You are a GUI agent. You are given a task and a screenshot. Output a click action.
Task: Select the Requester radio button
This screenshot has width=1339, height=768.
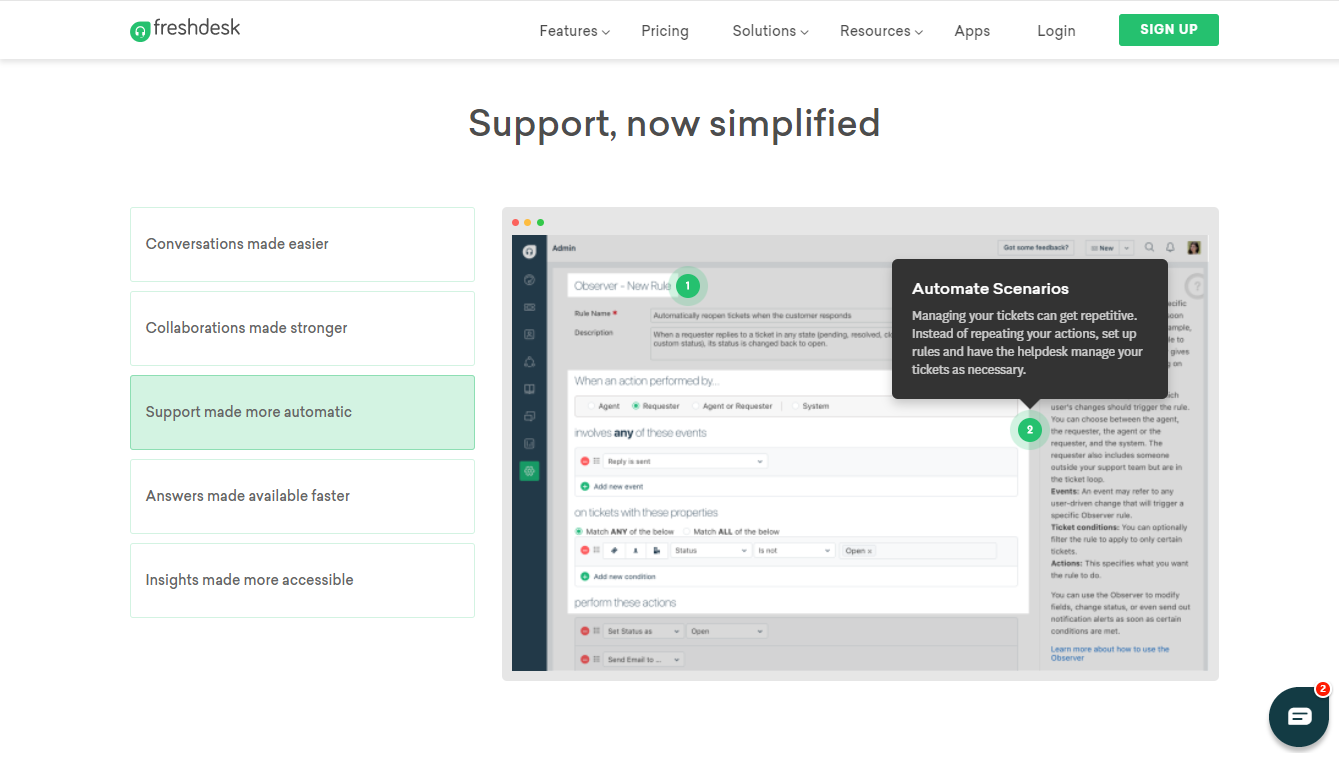635,406
